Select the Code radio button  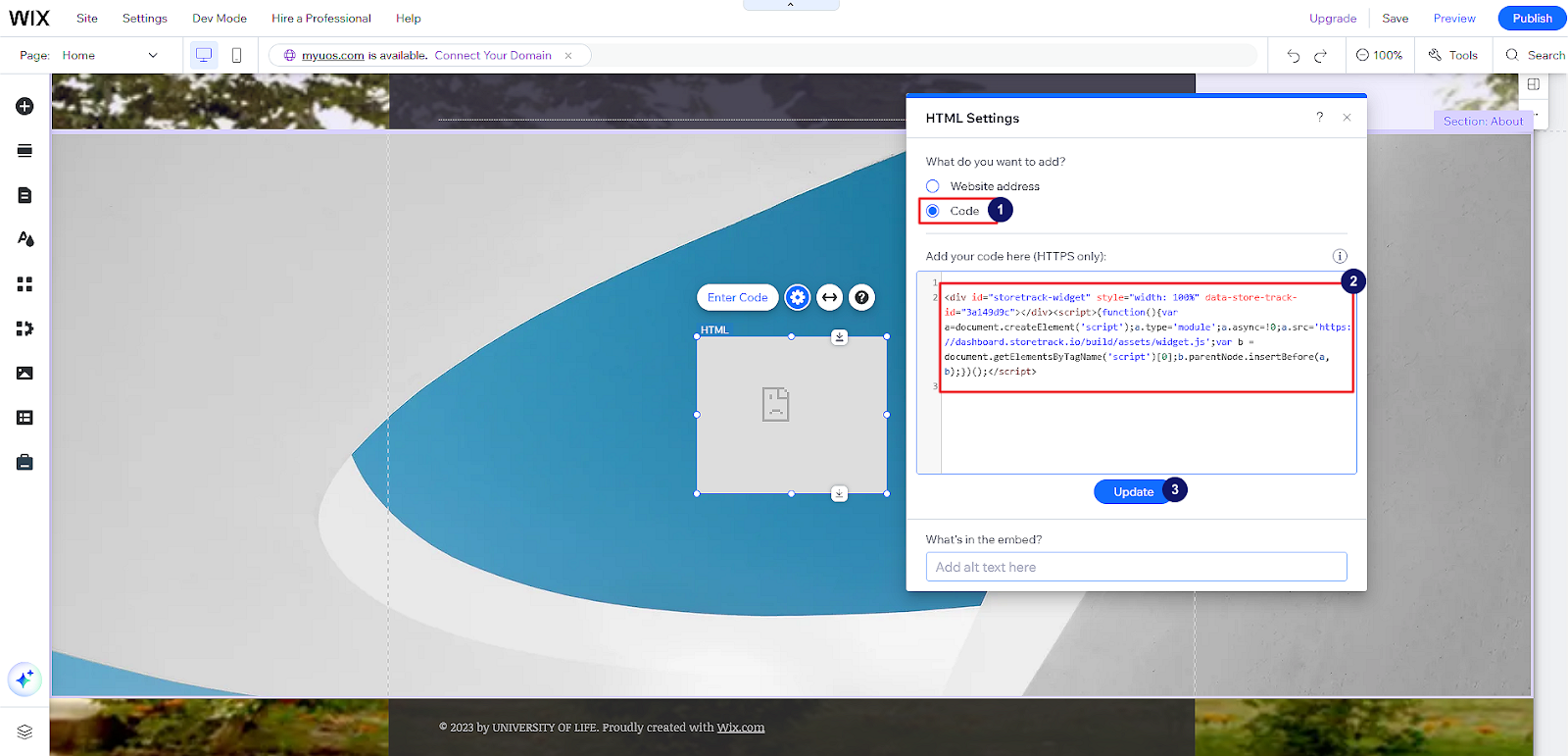(x=933, y=211)
